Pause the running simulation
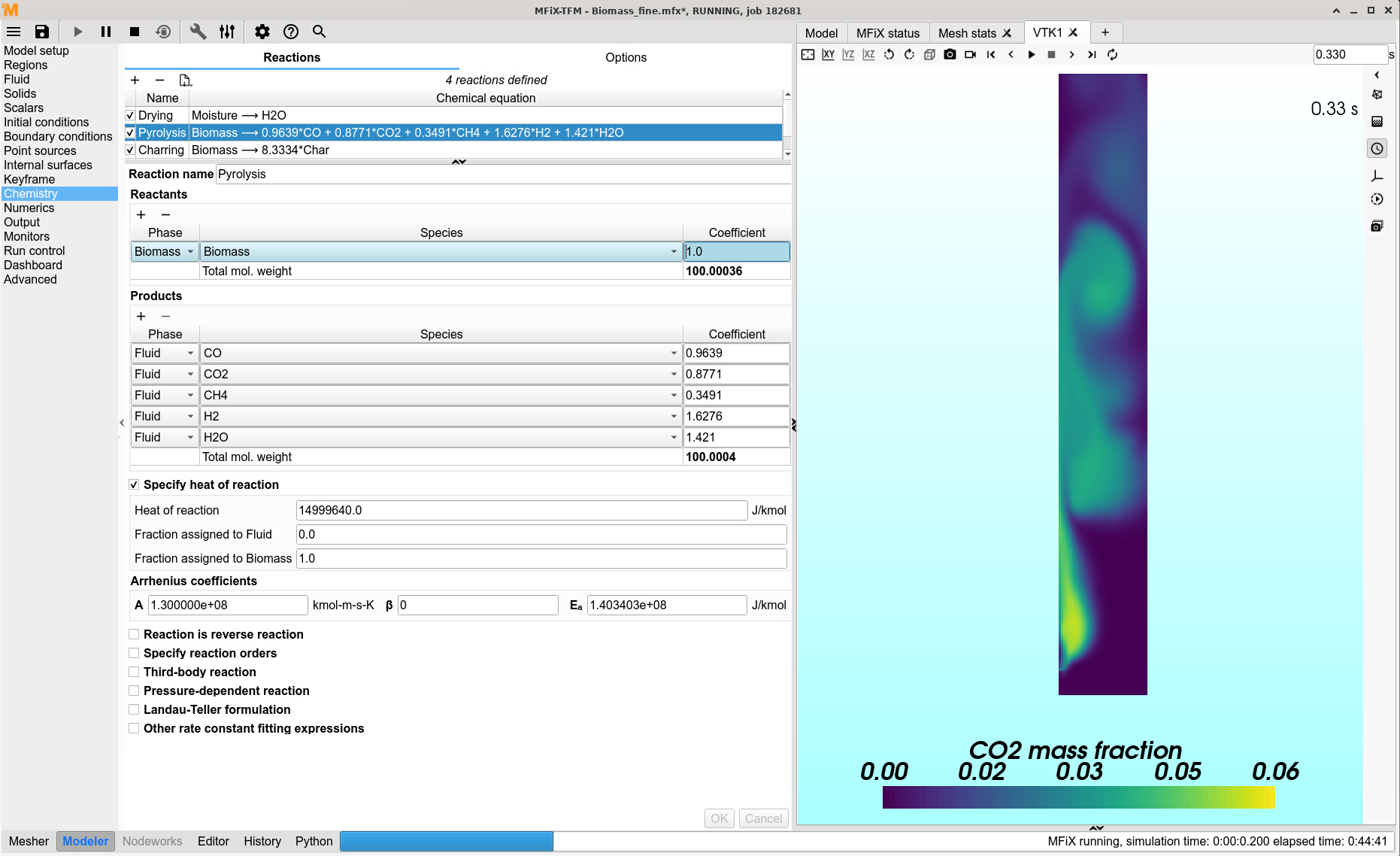1400x856 pixels. click(106, 32)
